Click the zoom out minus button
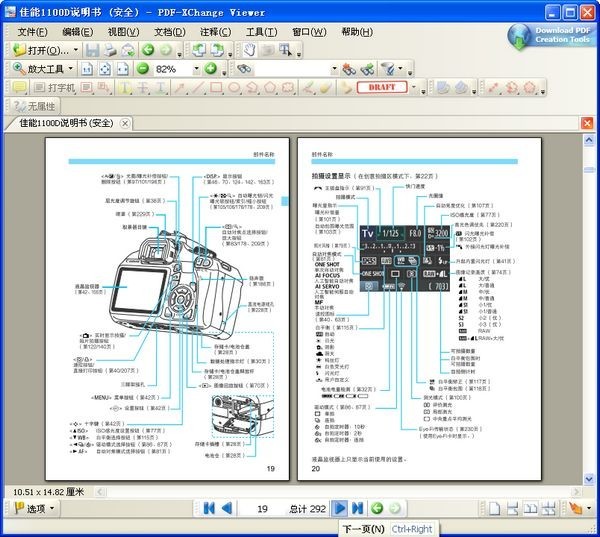This screenshot has height=537, width=600. click(x=143, y=69)
